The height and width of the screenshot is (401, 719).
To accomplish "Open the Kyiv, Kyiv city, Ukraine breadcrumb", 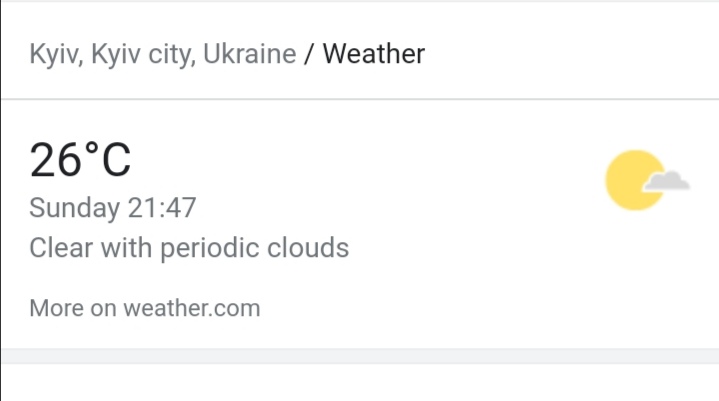I will [163, 54].
